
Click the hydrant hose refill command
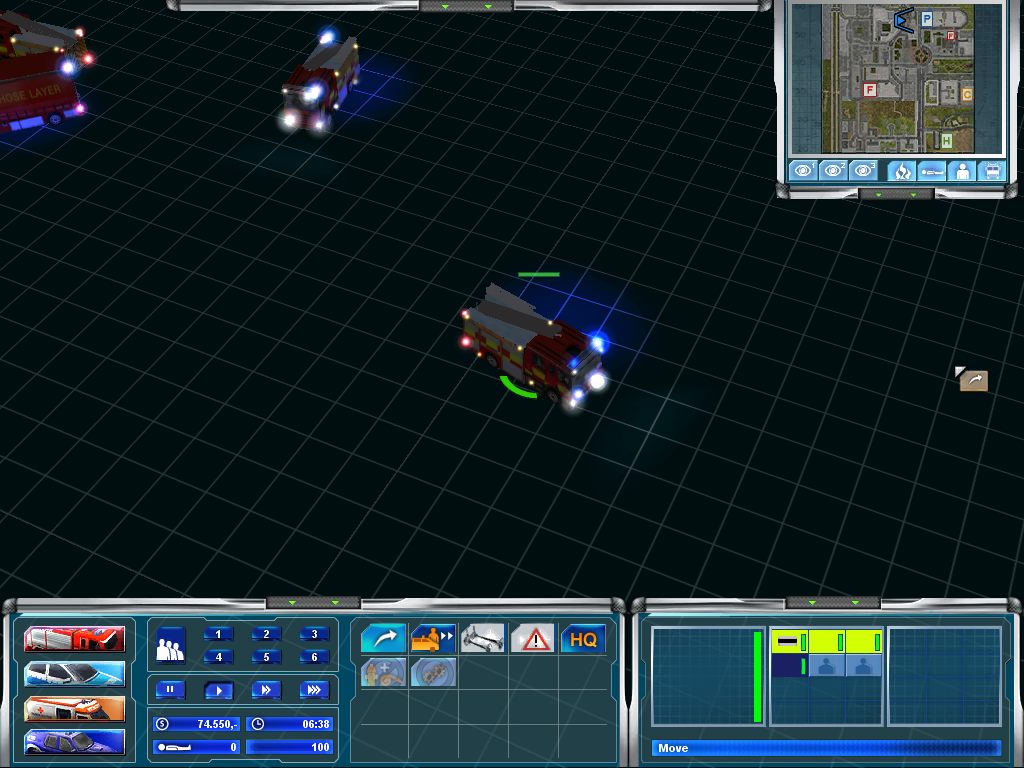pyautogui.click(x=383, y=672)
